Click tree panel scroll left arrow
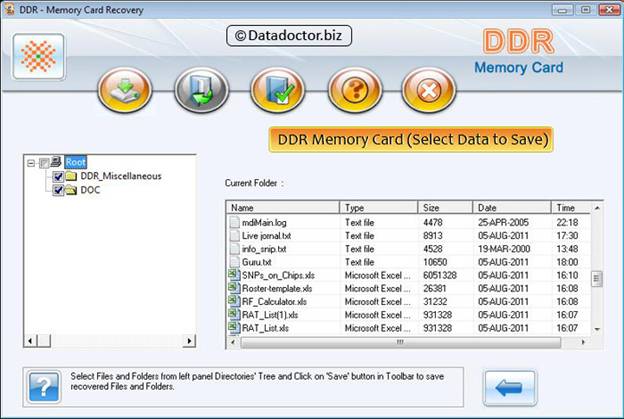624x419 pixels. 30,341
